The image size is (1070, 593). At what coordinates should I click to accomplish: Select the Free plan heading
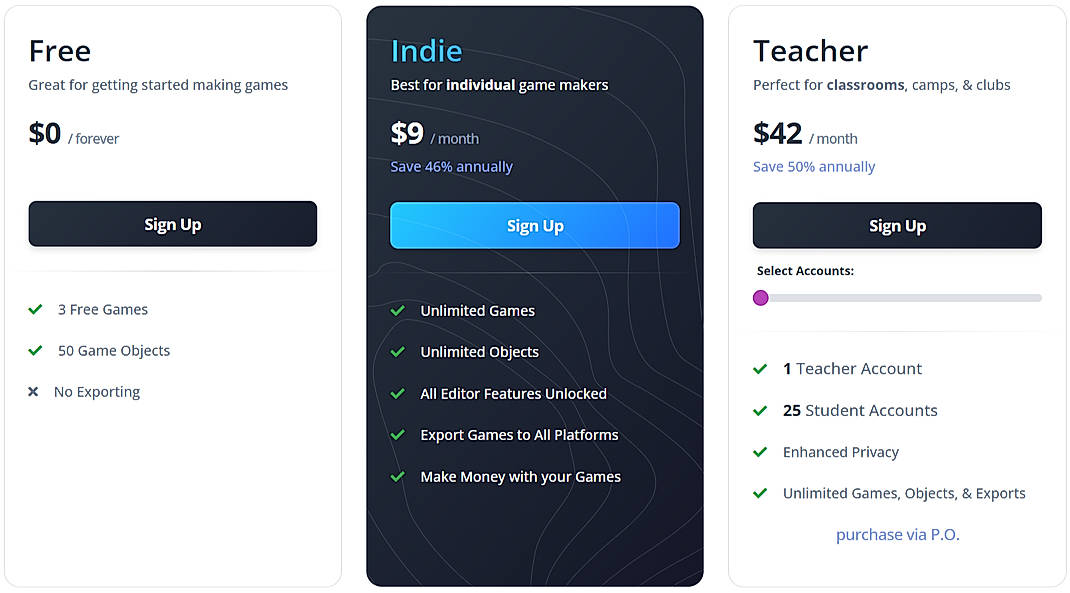coord(58,50)
